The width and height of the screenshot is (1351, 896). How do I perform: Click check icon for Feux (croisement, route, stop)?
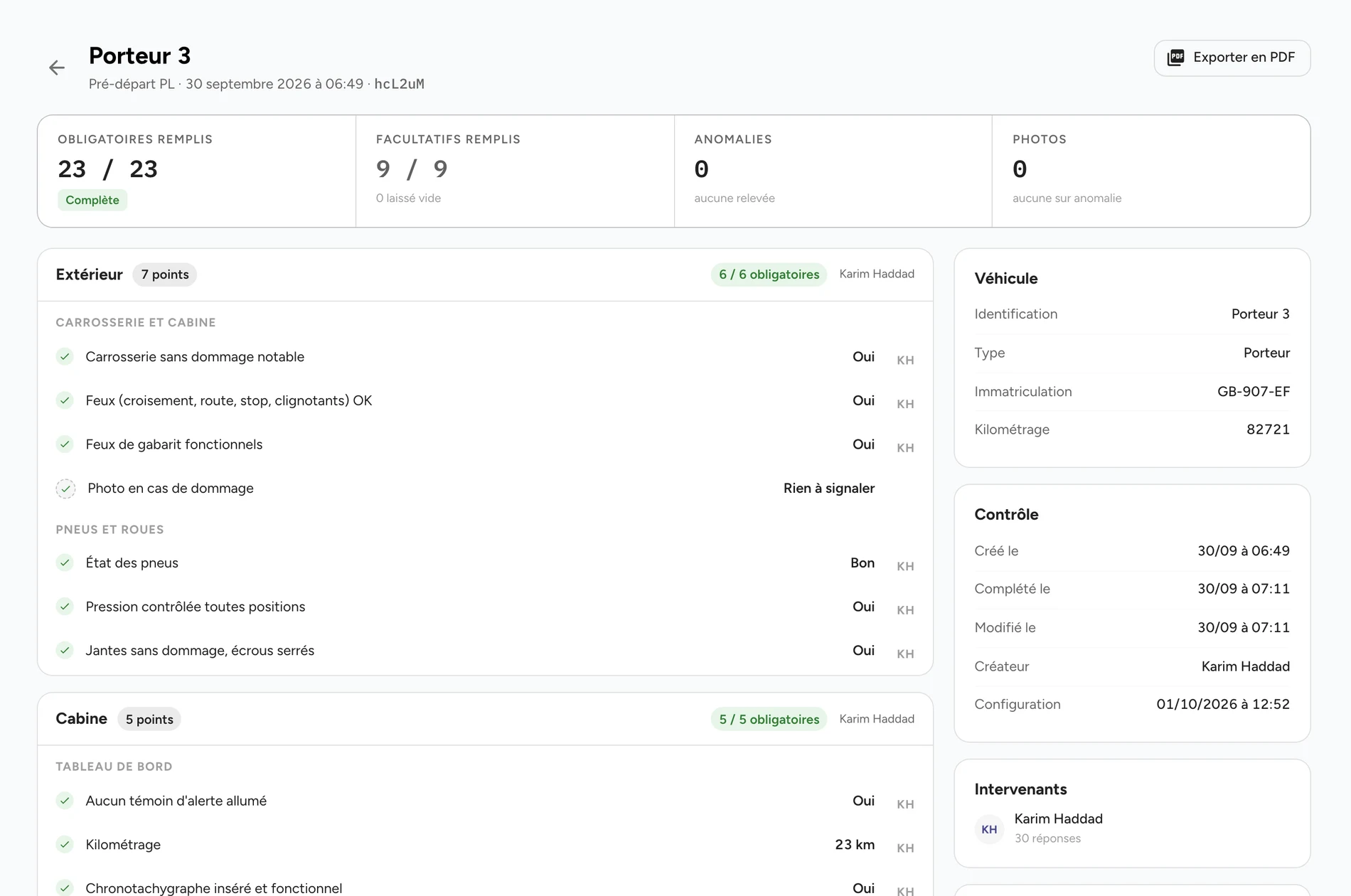pyautogui.click(x=65, y=400)
